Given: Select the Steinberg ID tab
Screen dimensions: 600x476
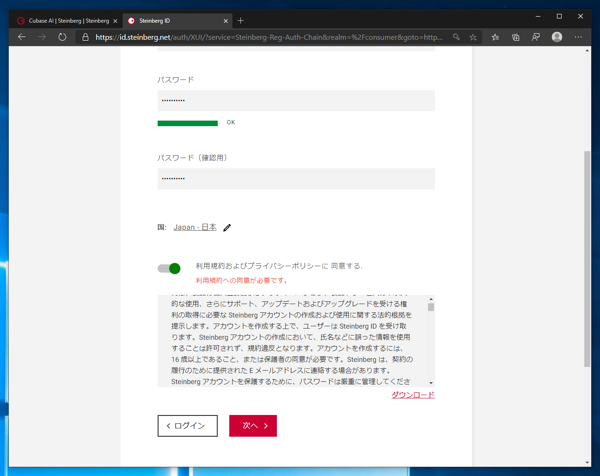Looking at the screenshot, I should [178, 21].
